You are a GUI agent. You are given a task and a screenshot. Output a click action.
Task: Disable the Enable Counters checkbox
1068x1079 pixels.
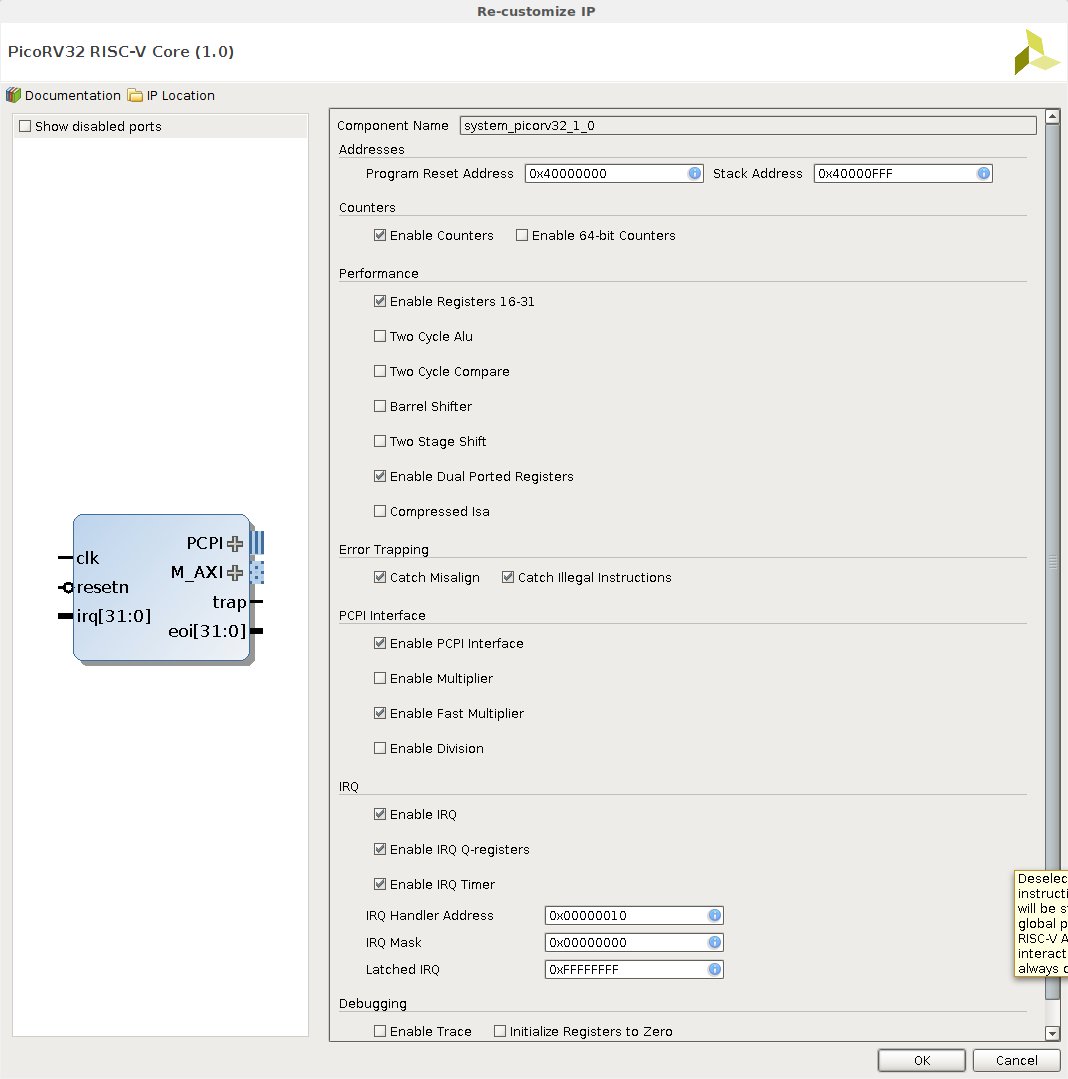(380, 235)
